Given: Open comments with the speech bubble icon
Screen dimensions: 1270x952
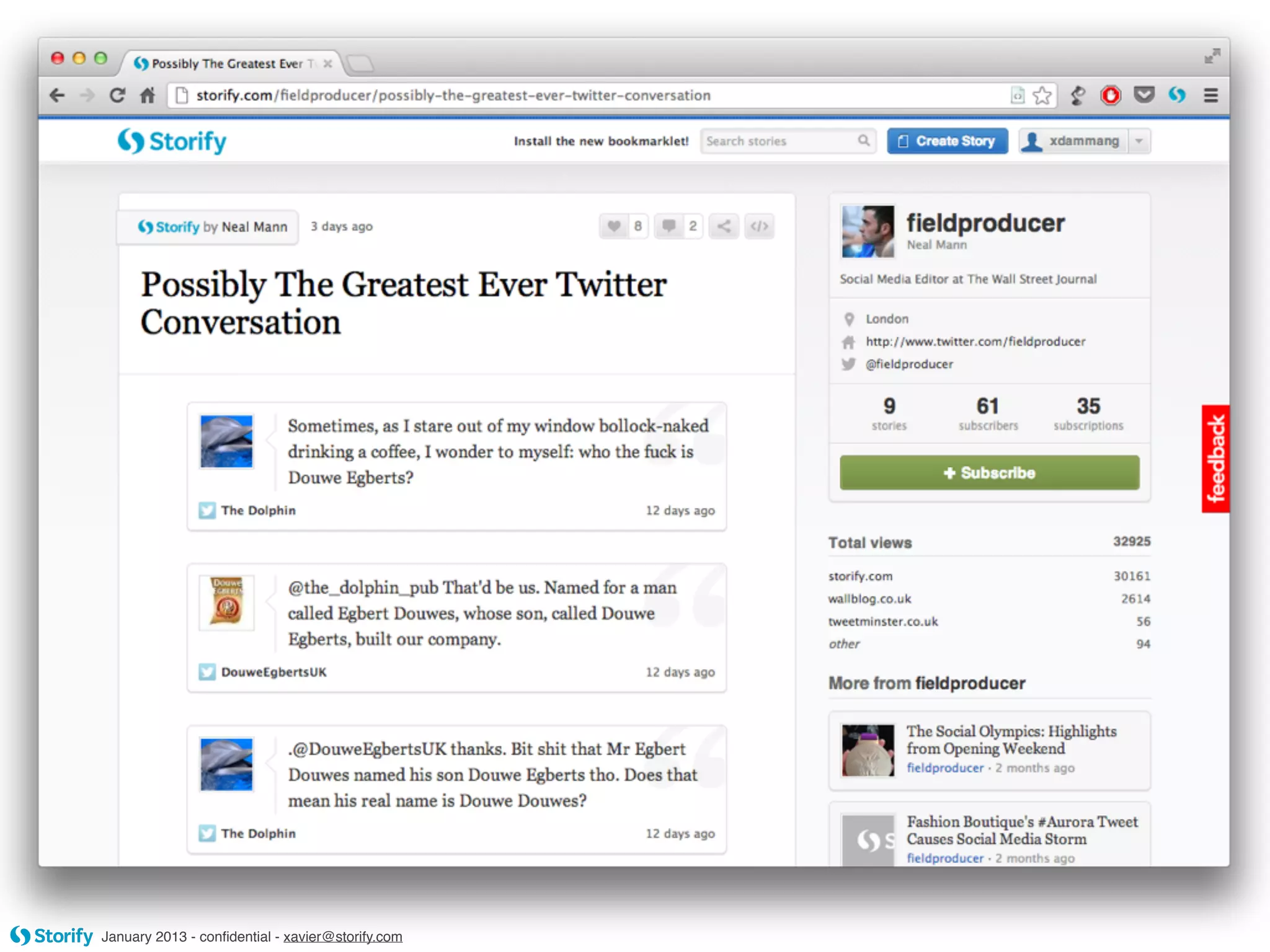Looking at the screenshot, I should pos(668,226).
